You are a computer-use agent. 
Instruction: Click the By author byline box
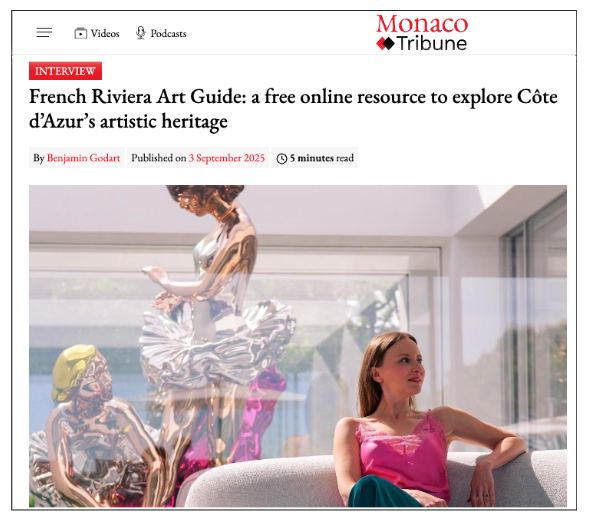(x=77, y=158)
